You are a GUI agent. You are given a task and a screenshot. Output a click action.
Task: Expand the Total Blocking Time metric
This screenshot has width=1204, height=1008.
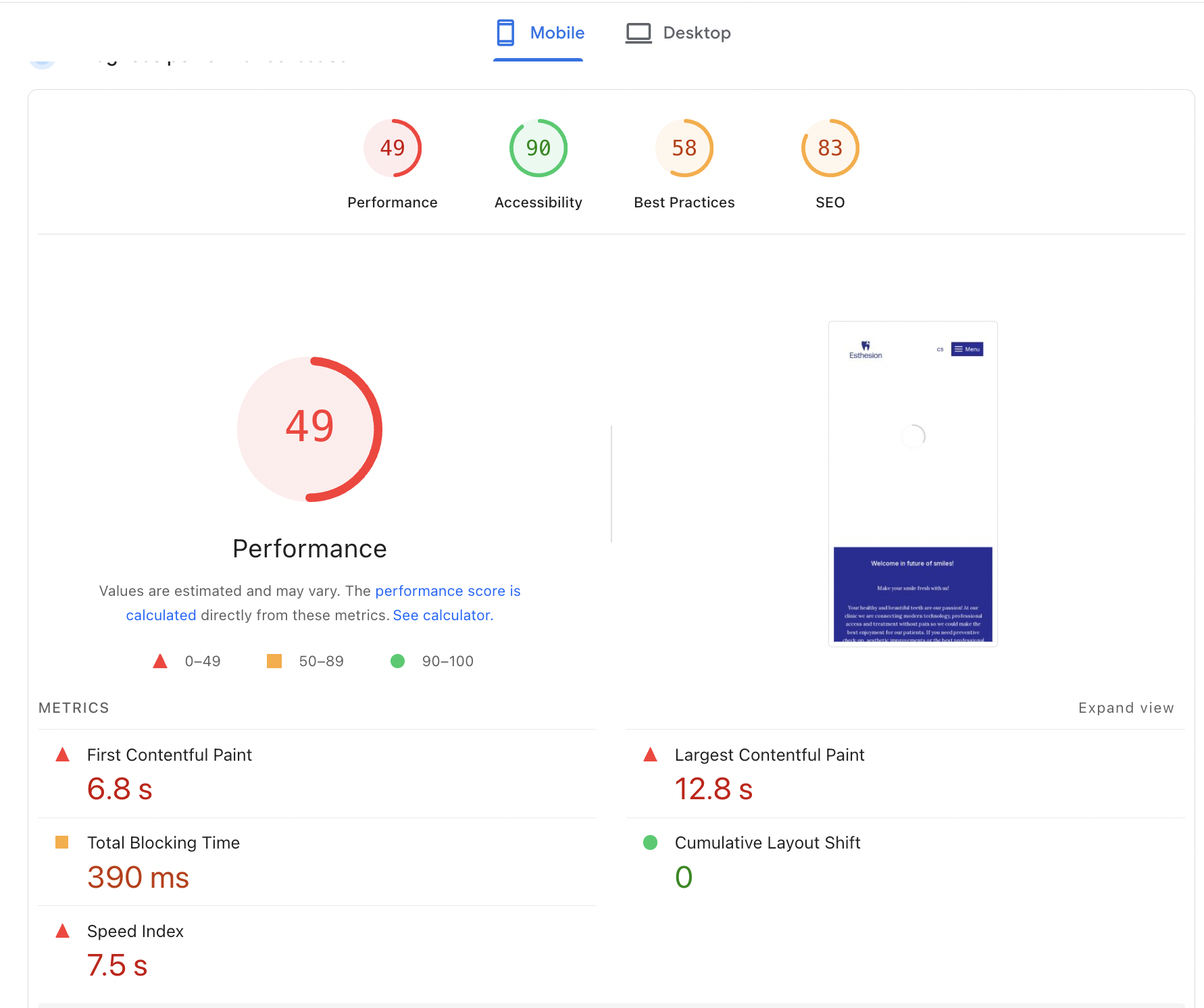pyautogui.click(x=163, y=842)
